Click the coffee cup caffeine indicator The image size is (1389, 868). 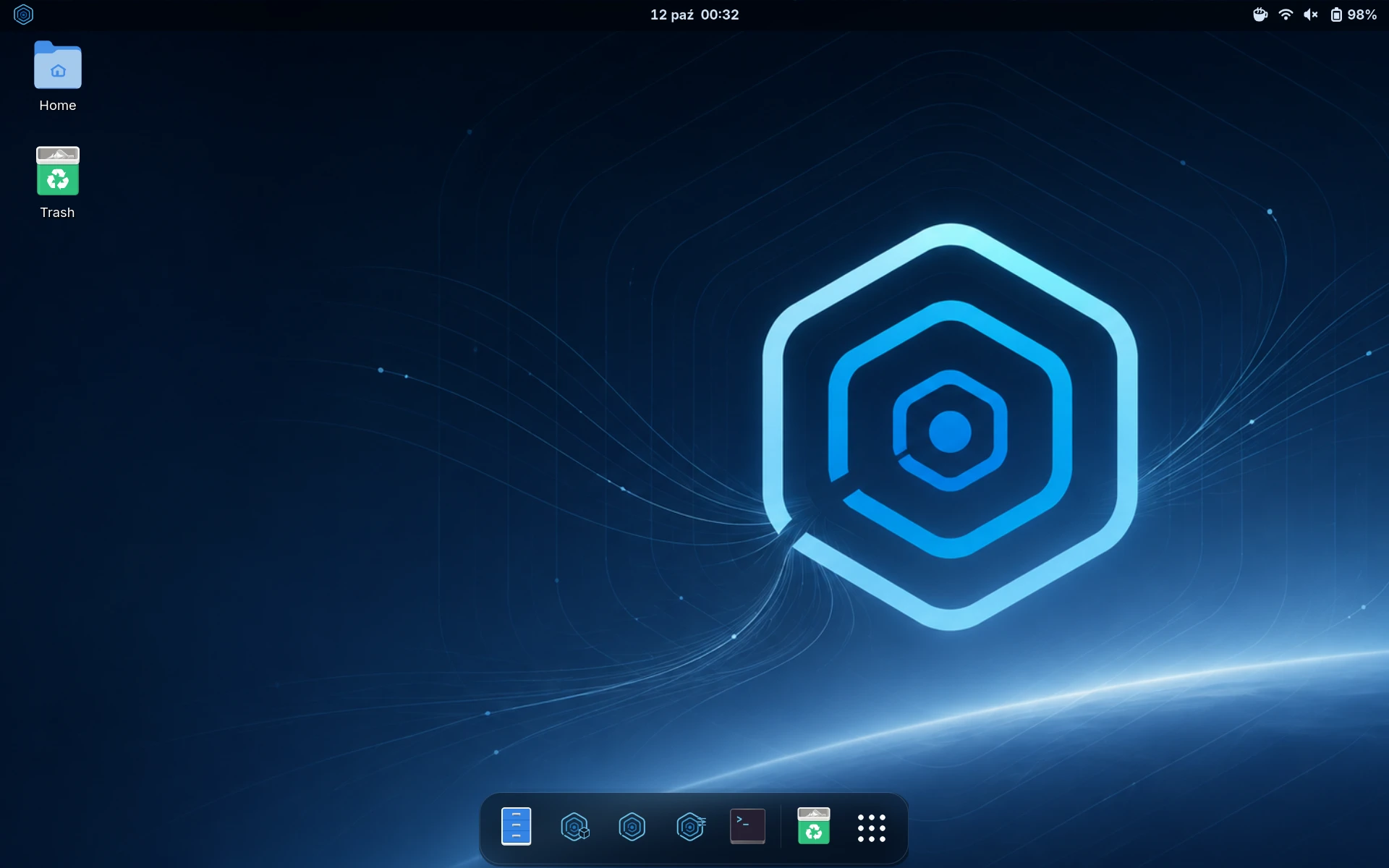(1260, 14)
